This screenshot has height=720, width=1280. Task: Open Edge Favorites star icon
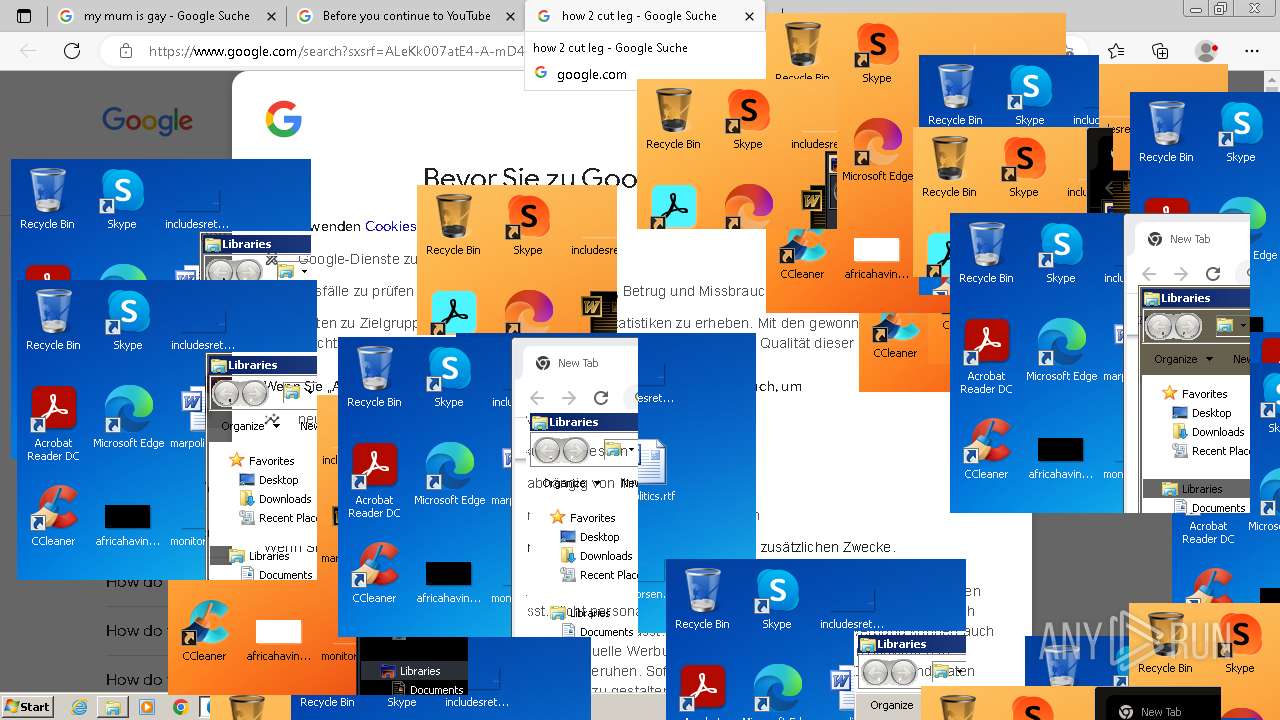click(x=1116, y=51)
